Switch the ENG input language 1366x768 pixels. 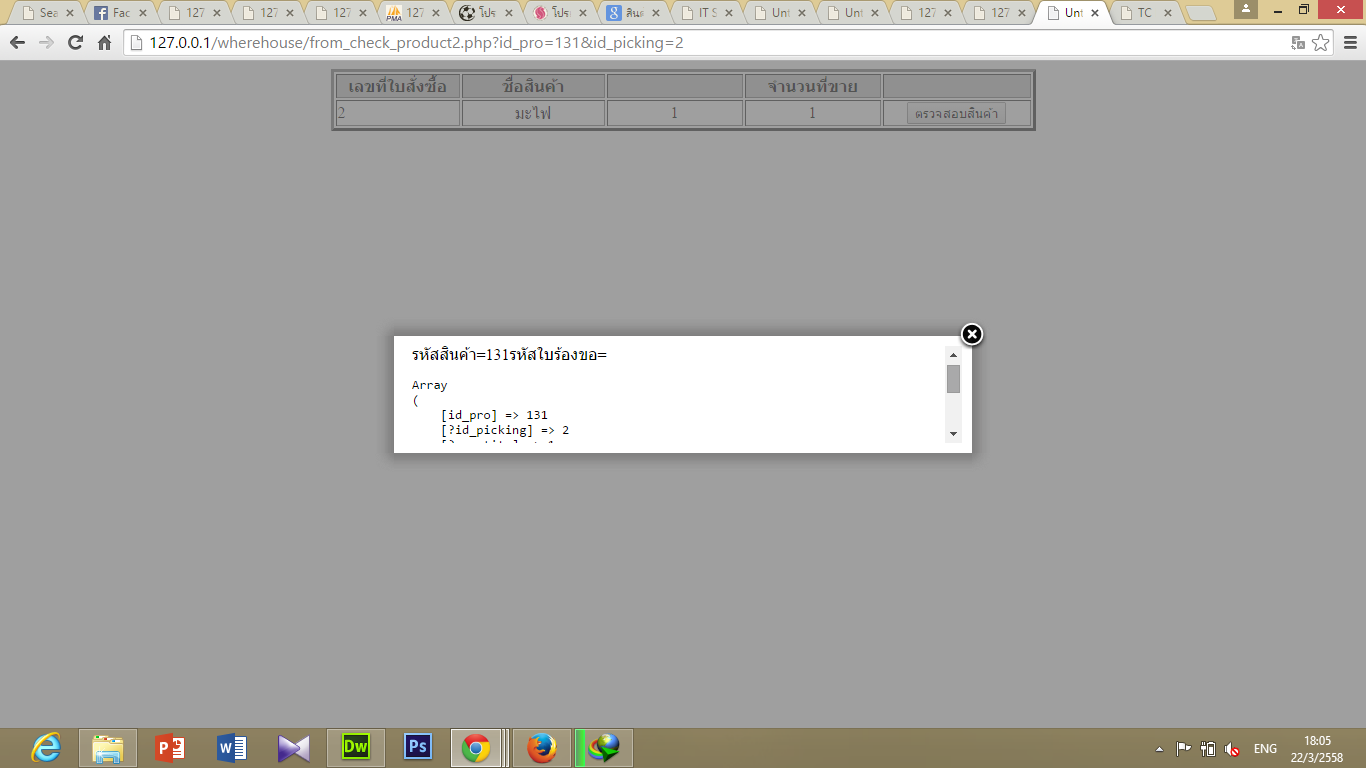(x=1265, y=749)
